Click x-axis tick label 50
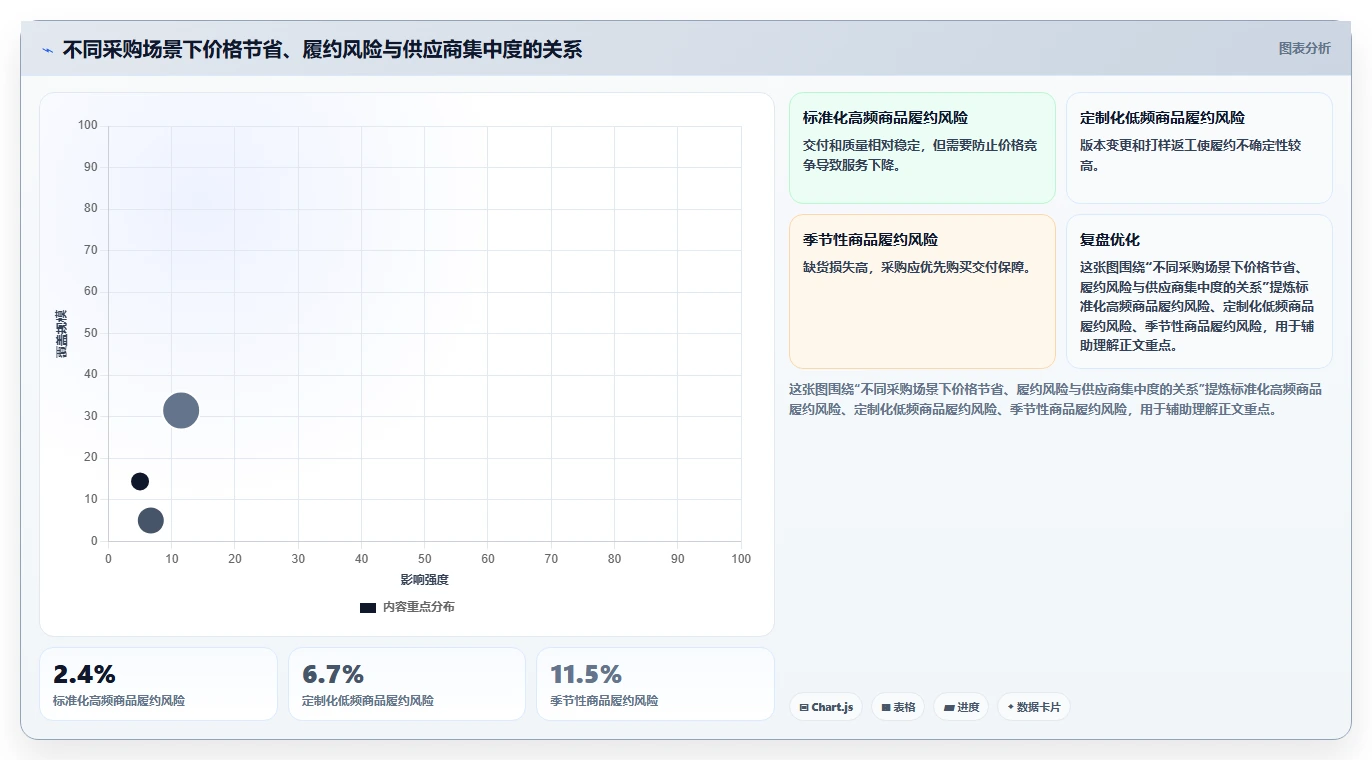Screen dimensions: 1372x760 pos(425,559)
